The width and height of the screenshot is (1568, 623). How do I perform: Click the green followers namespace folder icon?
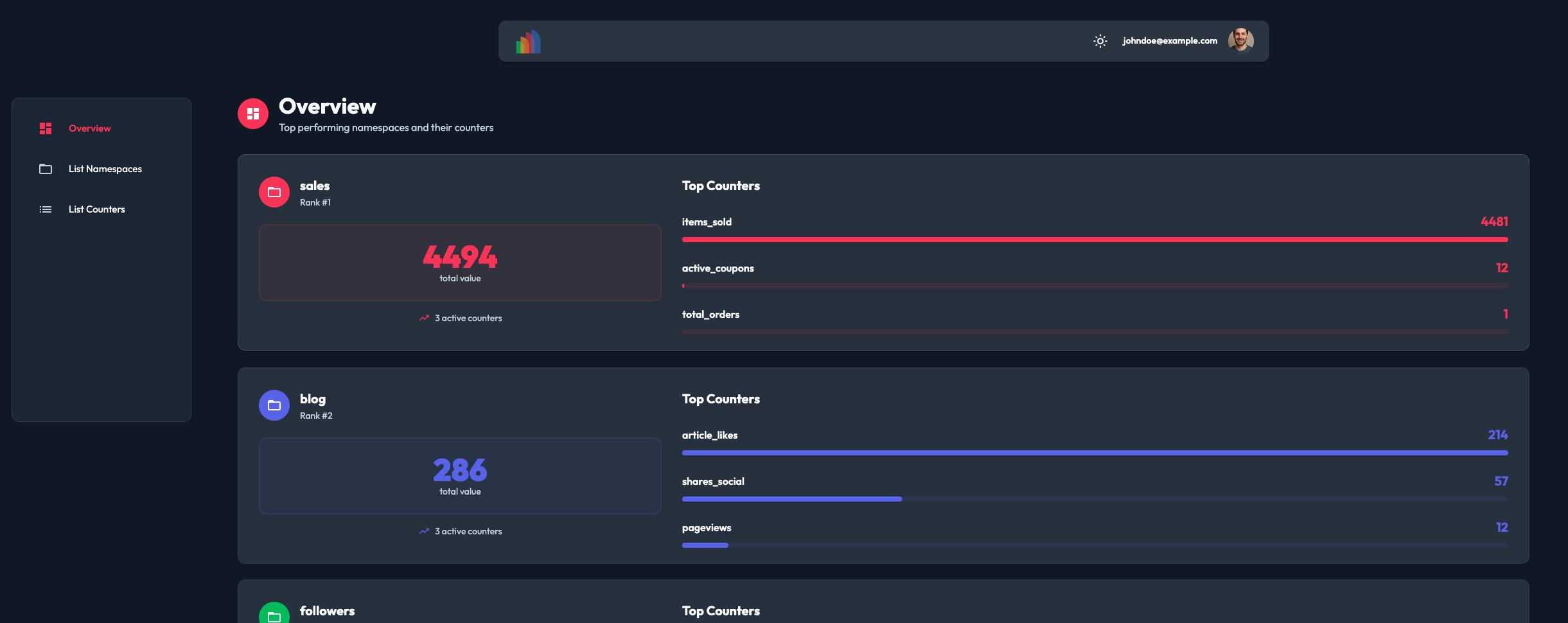[x=274, y=615]
